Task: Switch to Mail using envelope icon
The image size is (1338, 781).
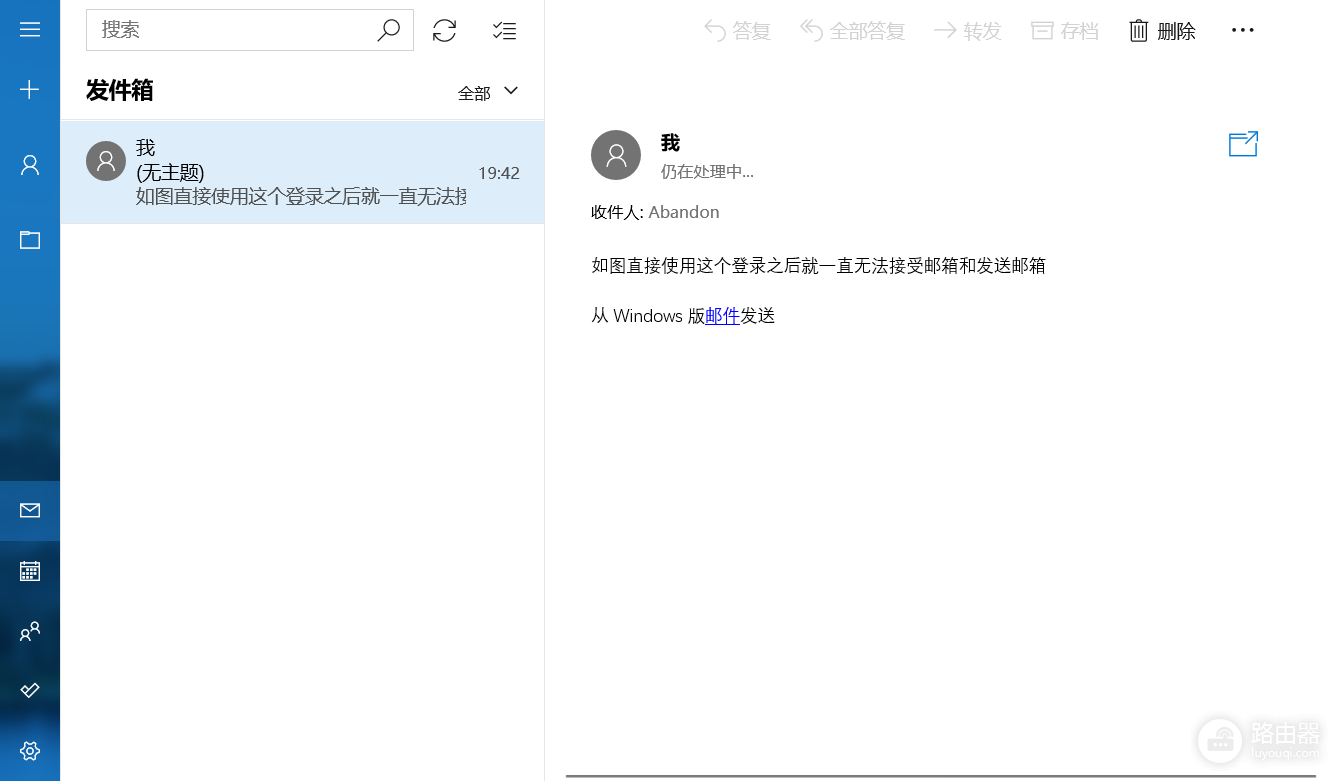Action: (30, 511)
